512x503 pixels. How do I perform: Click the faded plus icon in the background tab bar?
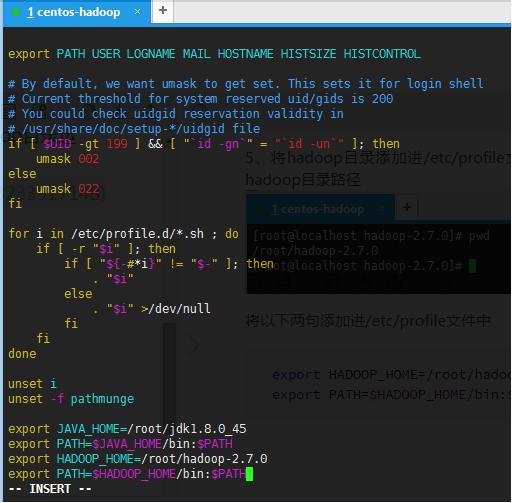click(x=407, y=208)
